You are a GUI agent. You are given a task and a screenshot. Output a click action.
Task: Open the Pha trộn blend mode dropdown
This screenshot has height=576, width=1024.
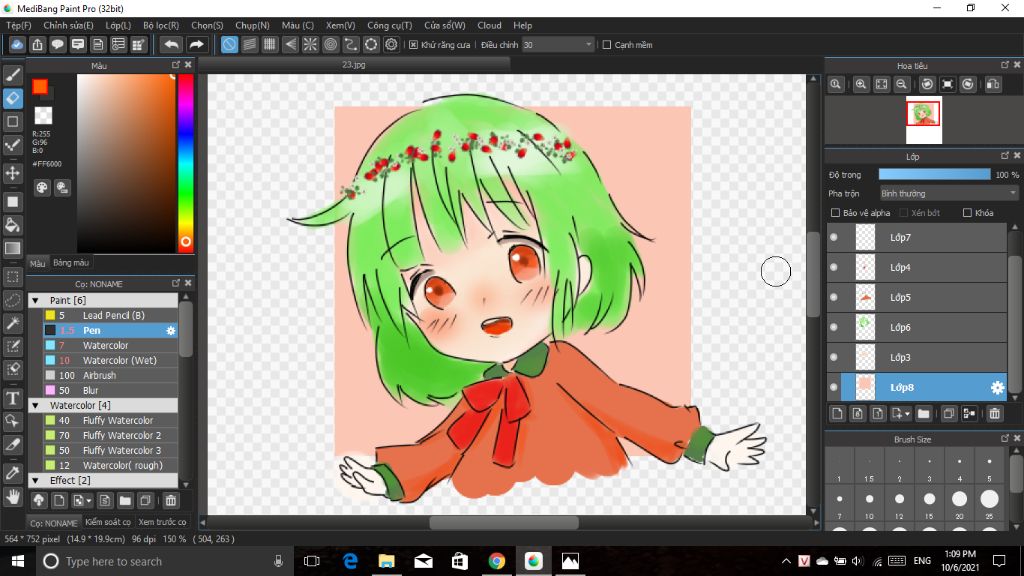pyautogui.click(x=948, y=194)
